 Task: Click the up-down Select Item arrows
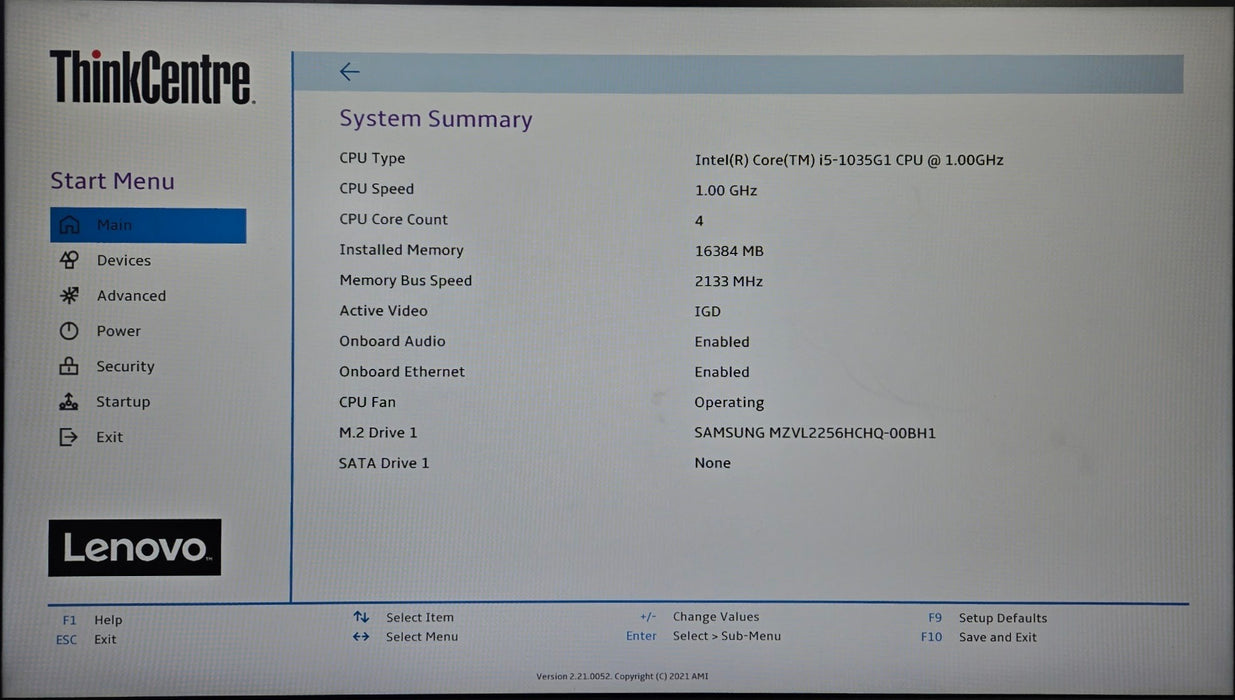click(361, 617)
